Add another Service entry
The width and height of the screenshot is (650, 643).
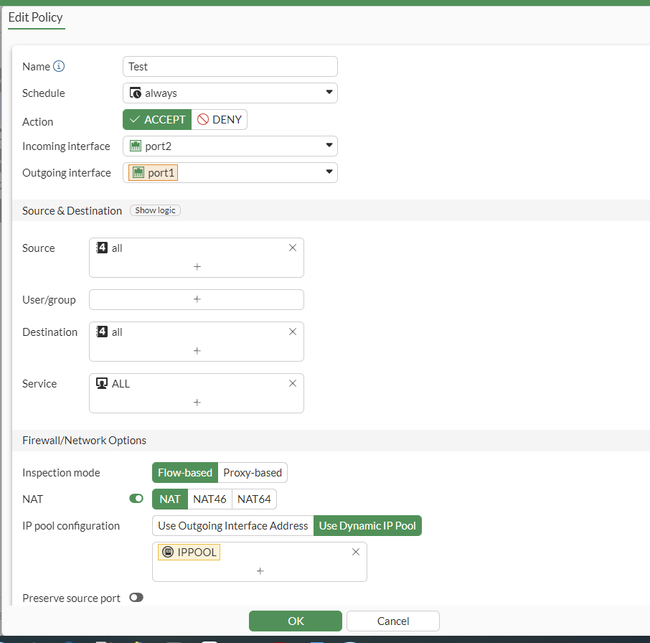tap(196, 402)
